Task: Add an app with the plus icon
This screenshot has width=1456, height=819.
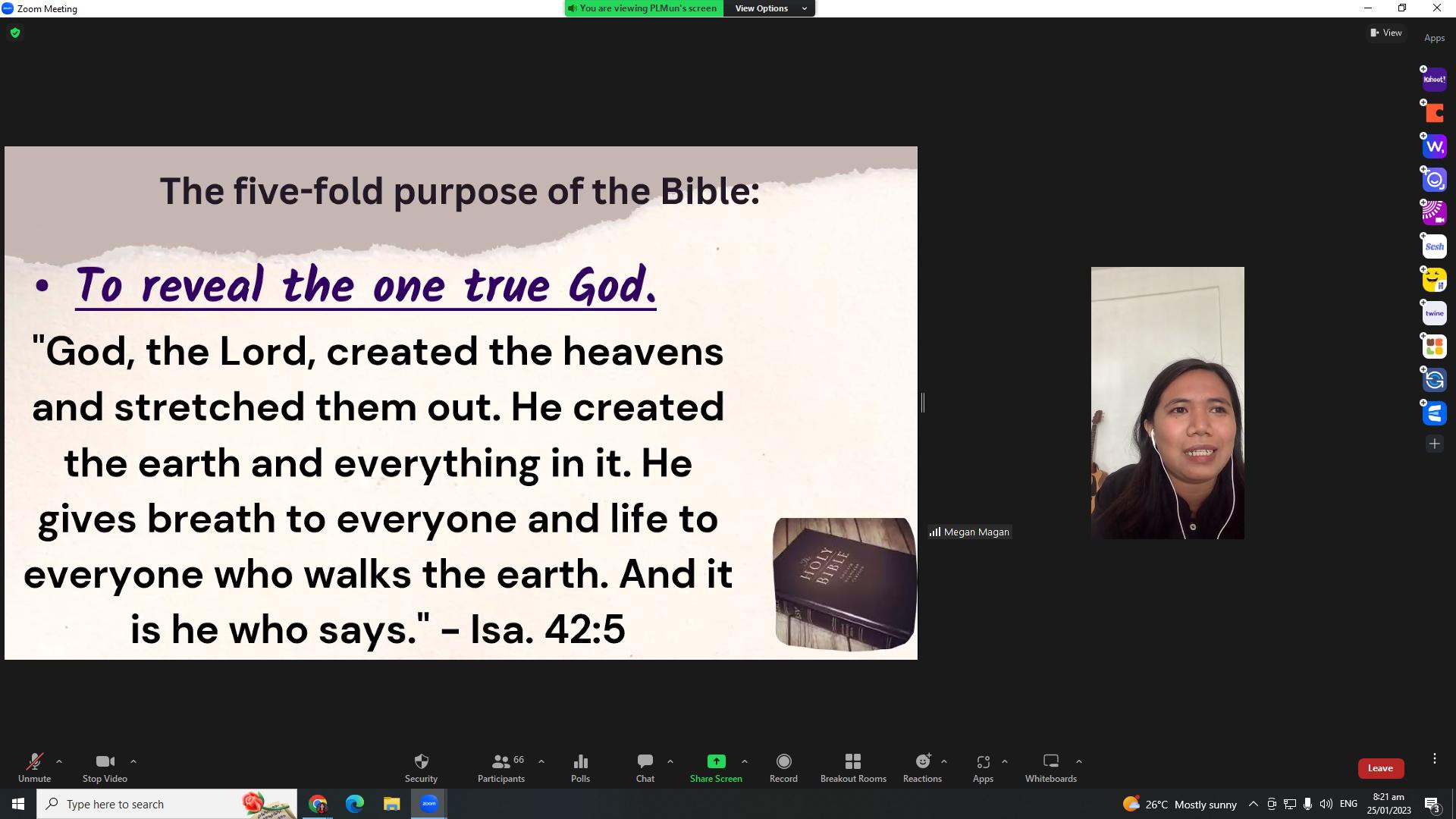Action: pyautogui.click(x=1434, y=444)
